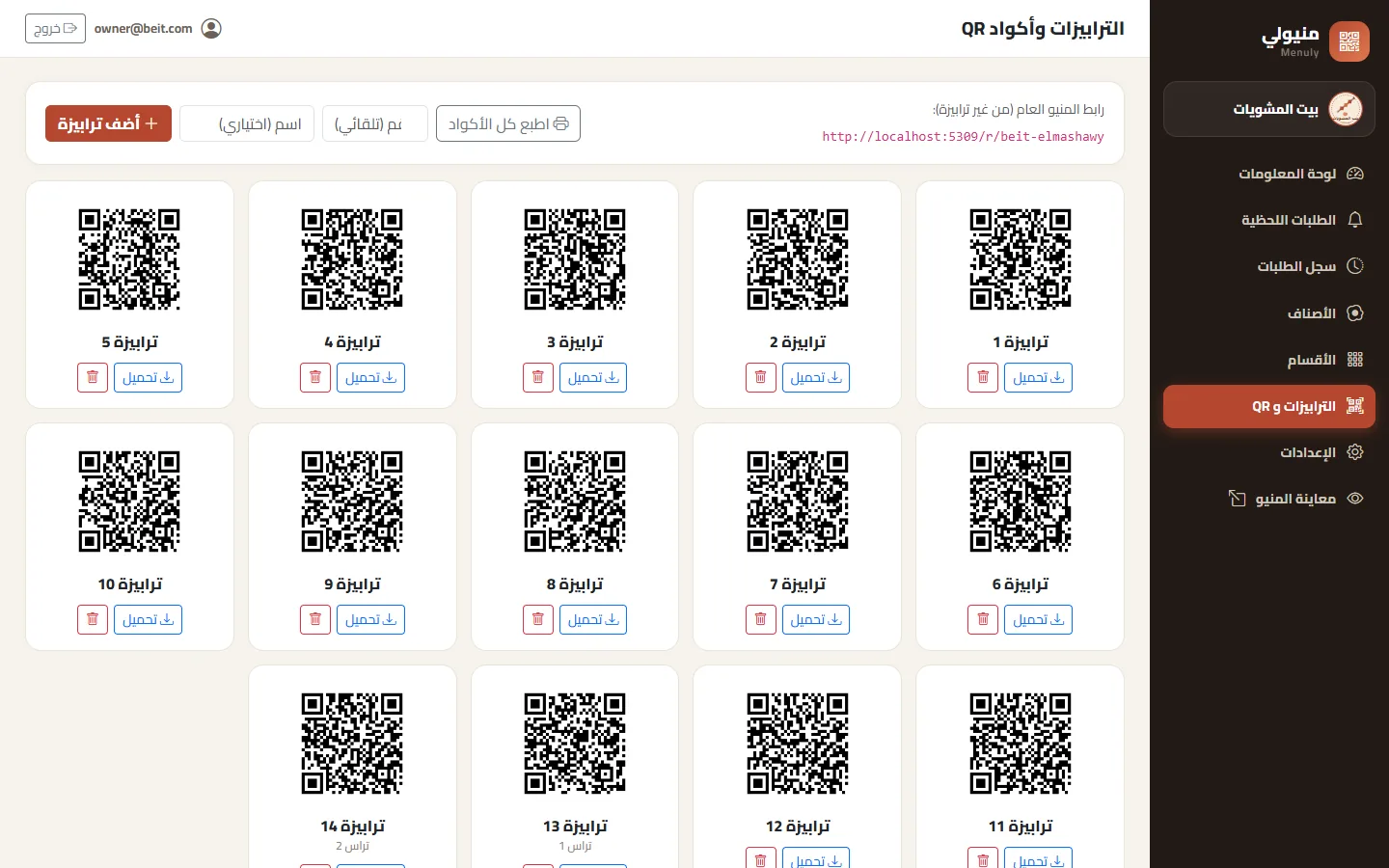Click the owner@beit.com account email

(x=144, y=29)
